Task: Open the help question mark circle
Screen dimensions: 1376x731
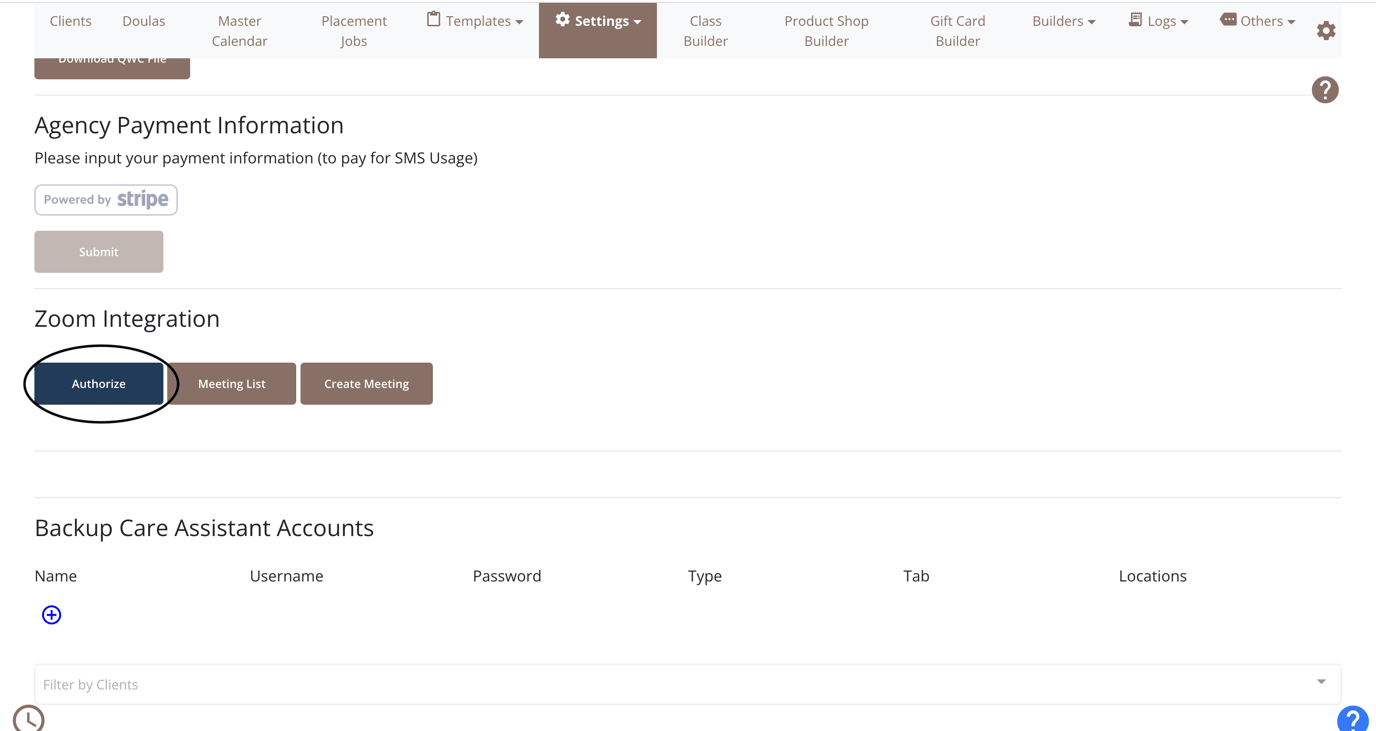Action: coord(1325,89)
